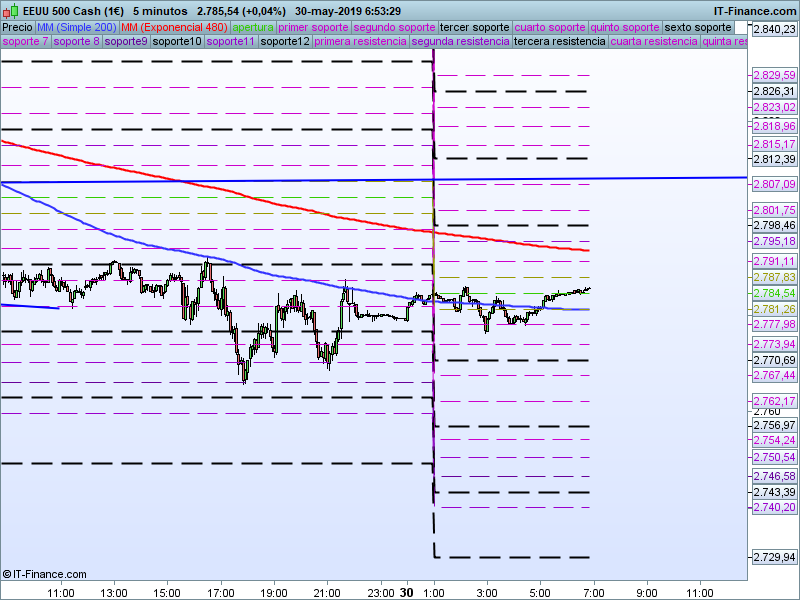Click the 2.840,23 price axis label

coord(774,29)
